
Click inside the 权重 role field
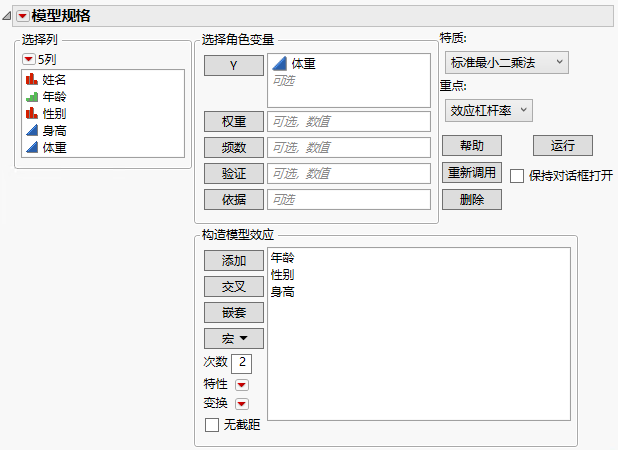349,121
